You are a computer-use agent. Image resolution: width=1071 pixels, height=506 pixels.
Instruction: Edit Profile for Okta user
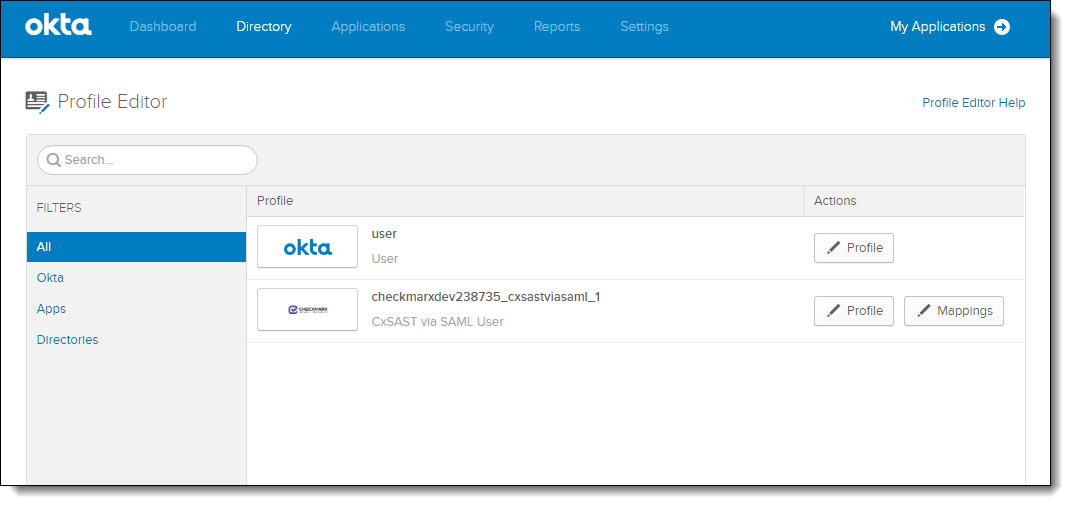(x=853, y=248)
